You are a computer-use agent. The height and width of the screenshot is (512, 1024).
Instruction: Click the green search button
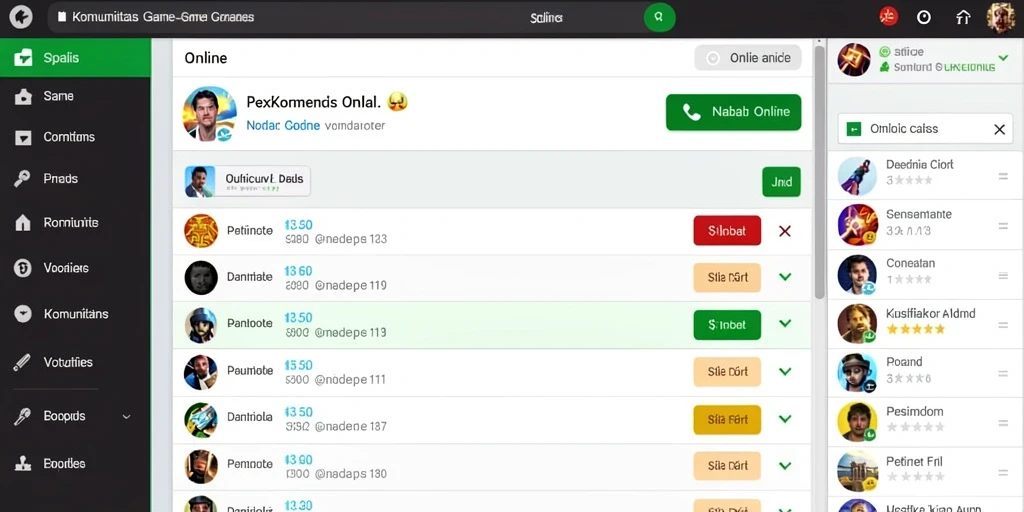click(659, 17)
